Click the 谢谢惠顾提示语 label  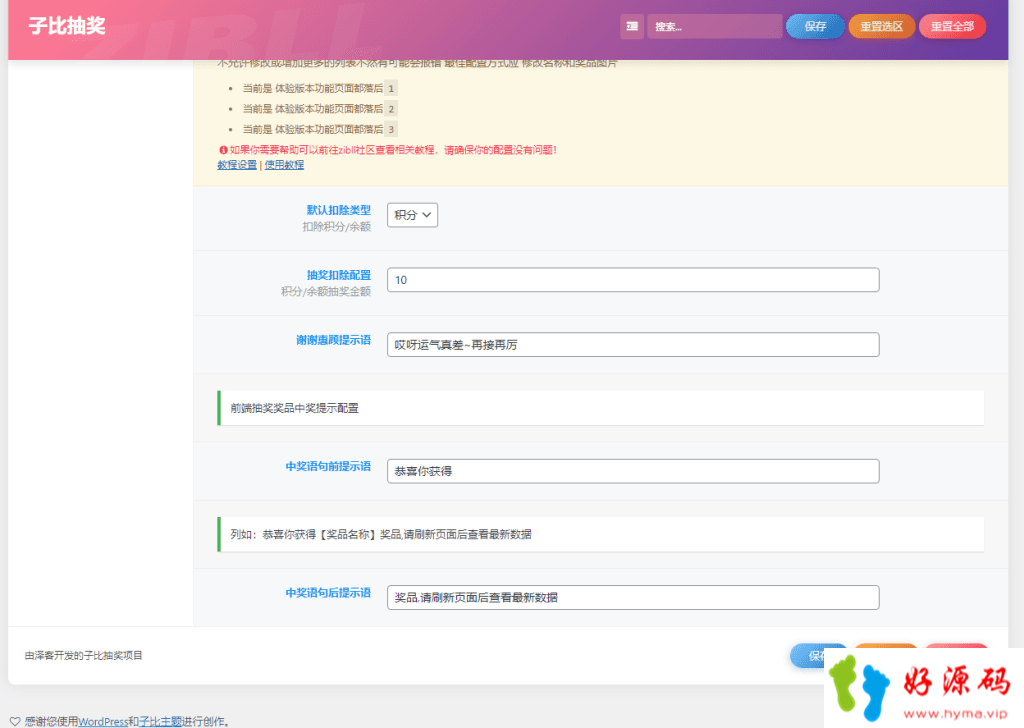pyautogui.click(x=333, y=340)
